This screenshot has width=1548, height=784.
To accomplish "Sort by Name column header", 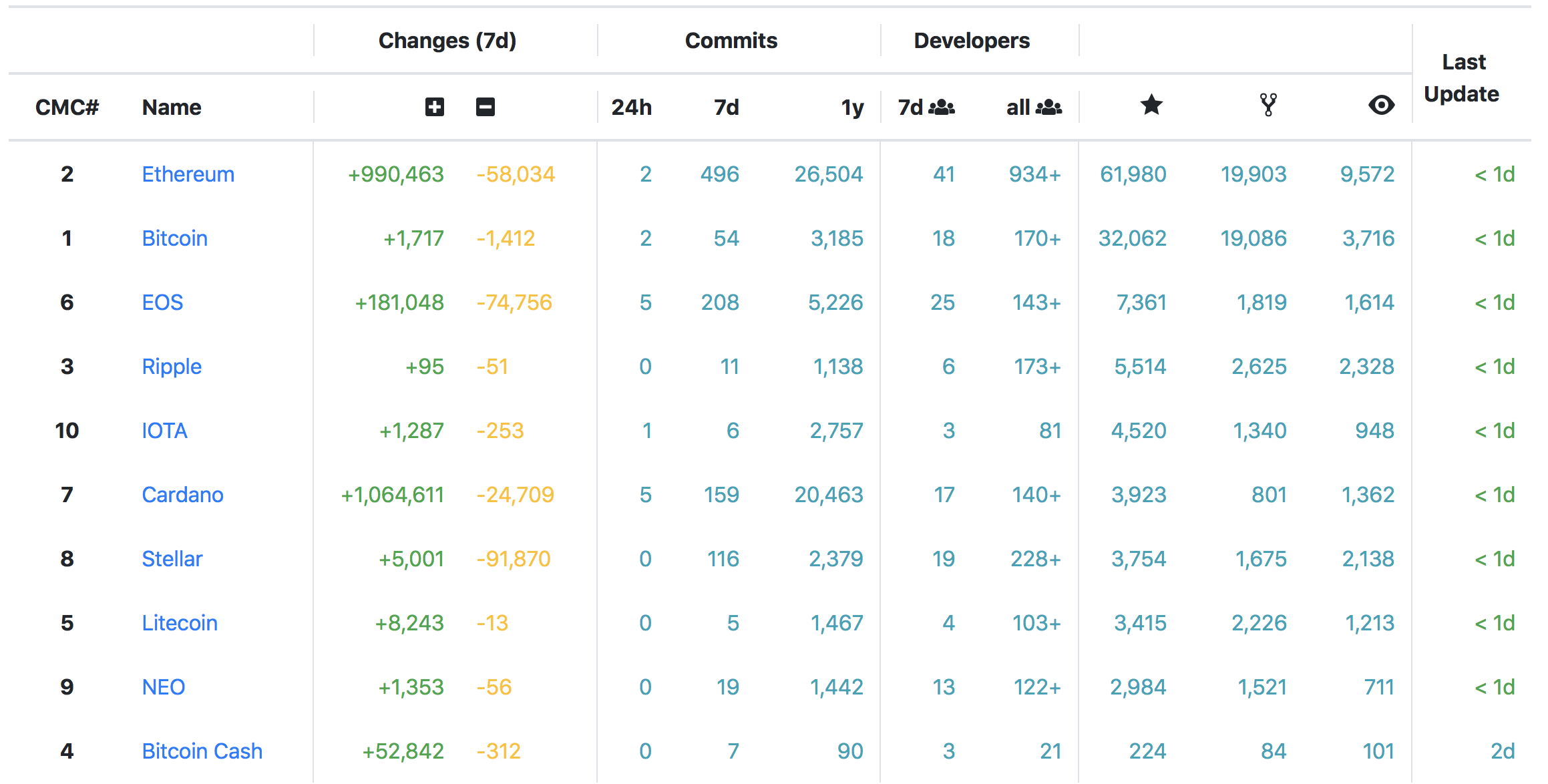I will click(x=172, y=107).
